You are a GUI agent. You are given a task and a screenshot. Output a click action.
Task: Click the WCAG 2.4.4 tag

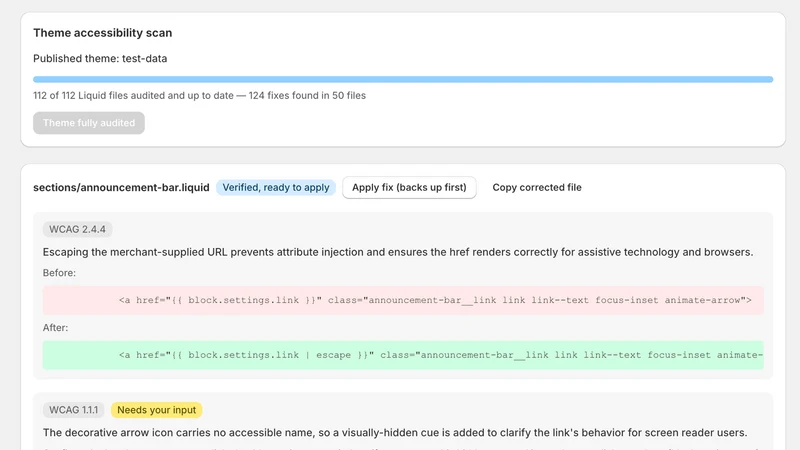pyautogui.click(x=78, y=229)
